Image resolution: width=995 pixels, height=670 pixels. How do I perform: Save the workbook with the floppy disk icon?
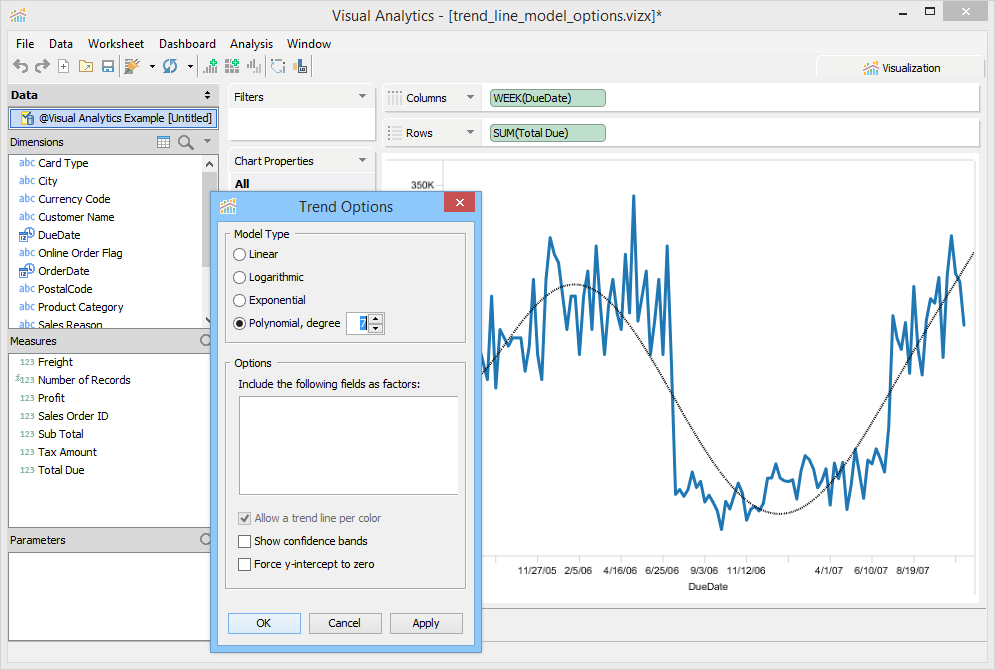point(108,66)
